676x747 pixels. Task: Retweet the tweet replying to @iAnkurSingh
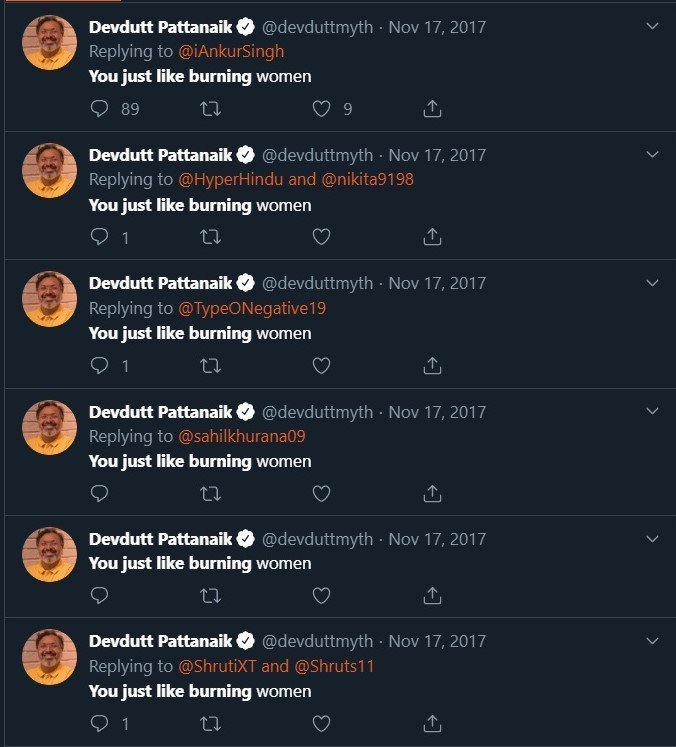(x=210, y=109)
